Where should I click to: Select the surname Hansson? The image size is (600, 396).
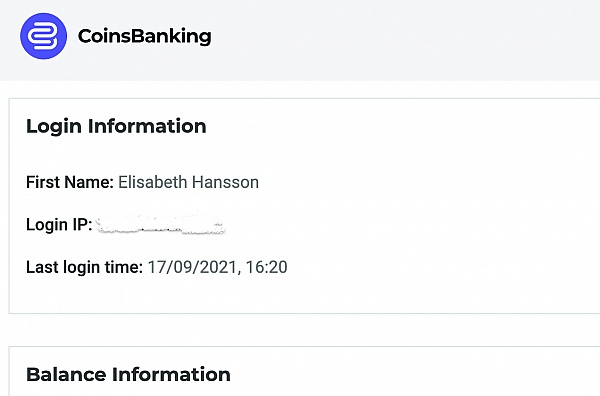click(225, 182)
